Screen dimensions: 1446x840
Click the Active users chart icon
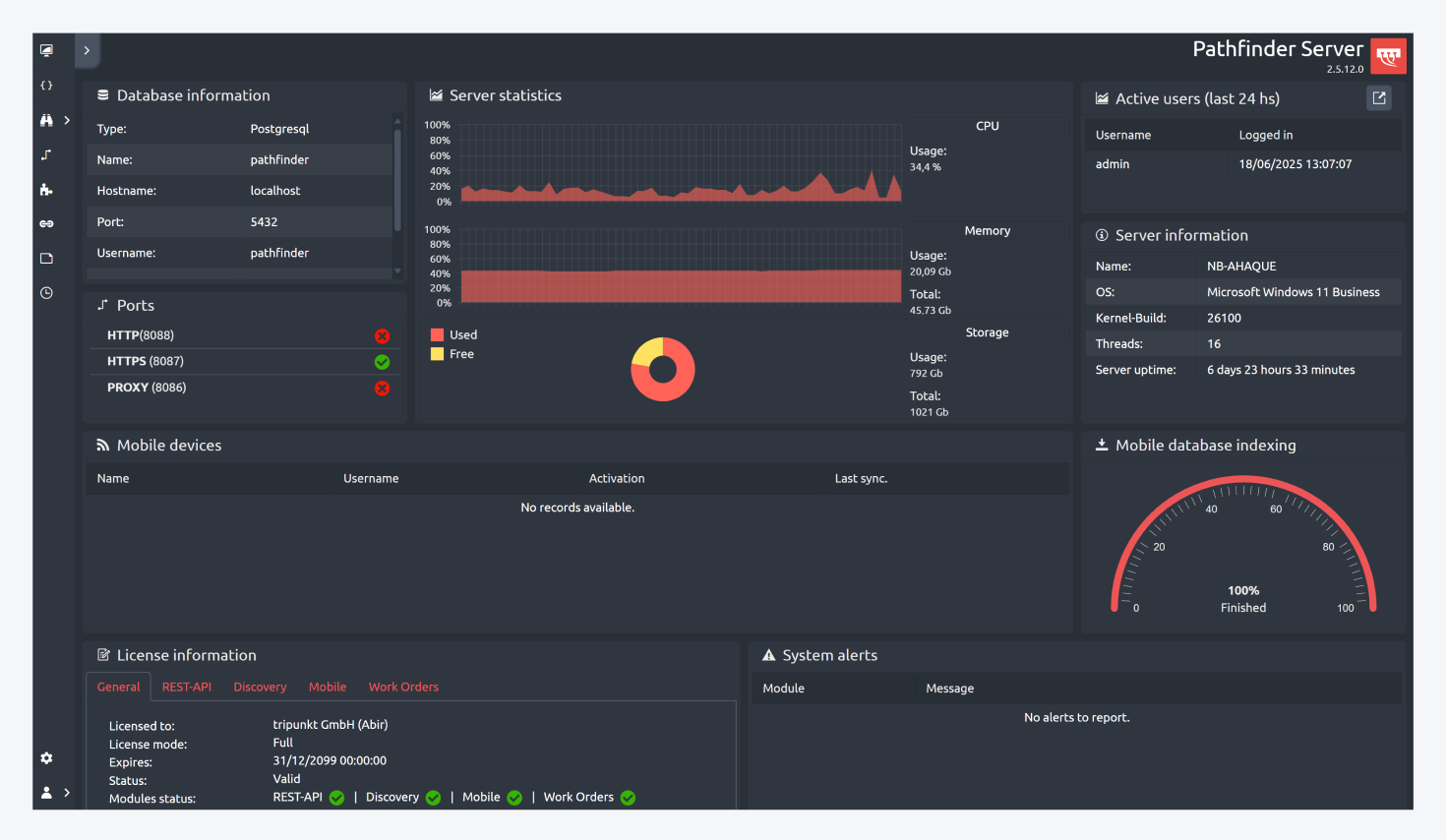point(1102,98)
